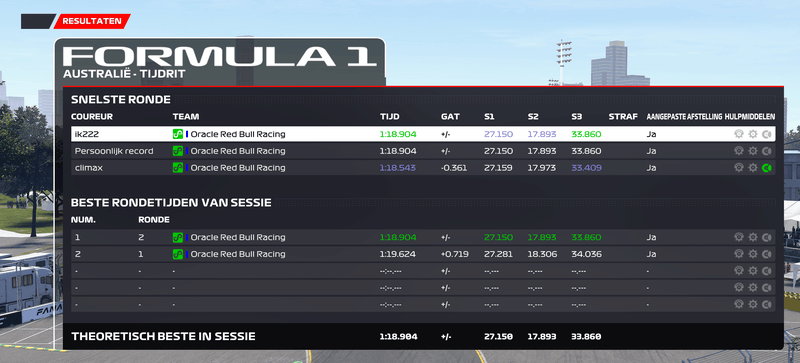This screenshot has height=363, width=800.
Task: Click the Hulpmiddelen column header
Action: (749, 117)
